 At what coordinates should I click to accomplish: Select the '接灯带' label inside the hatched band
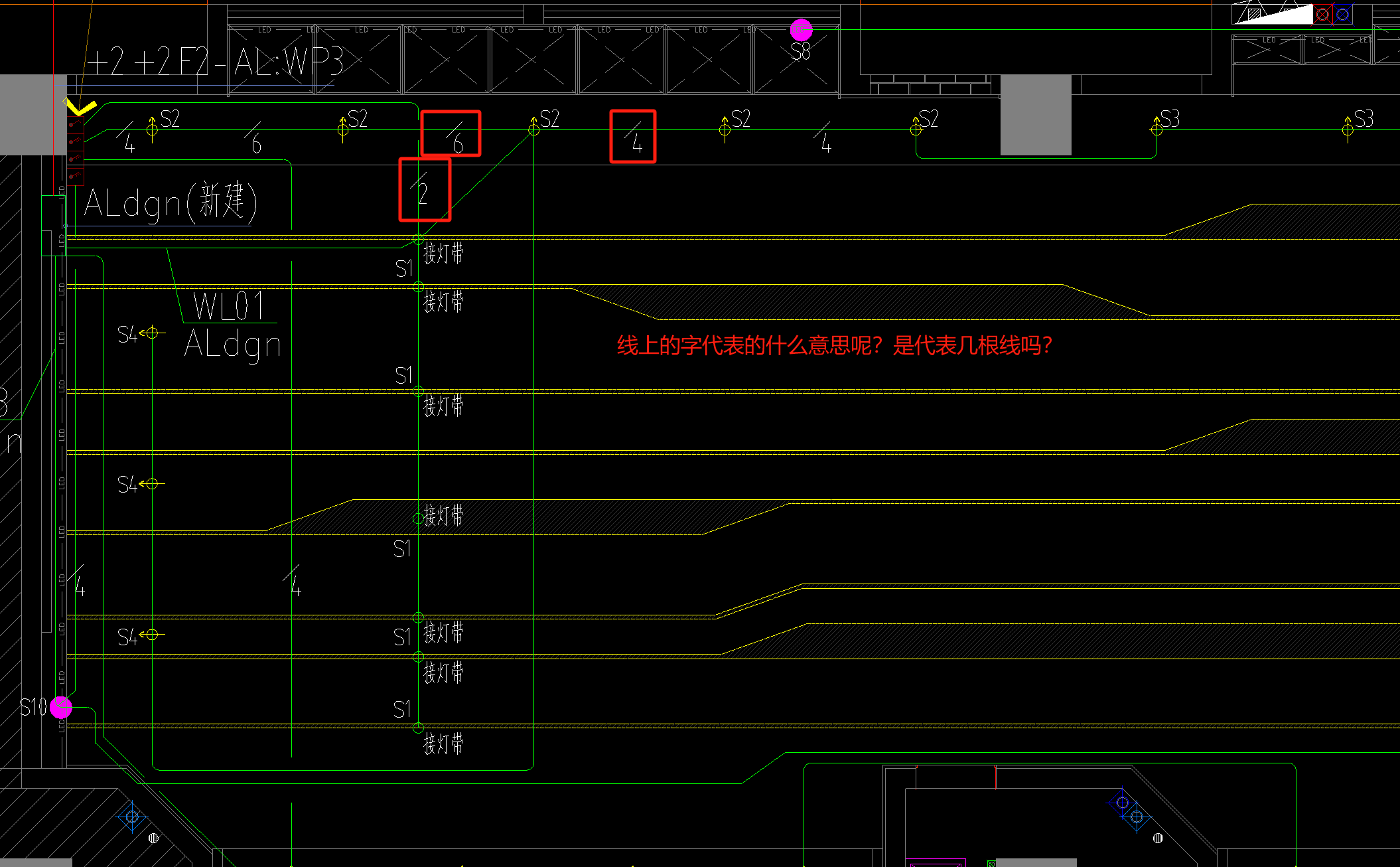coord(443,515)
